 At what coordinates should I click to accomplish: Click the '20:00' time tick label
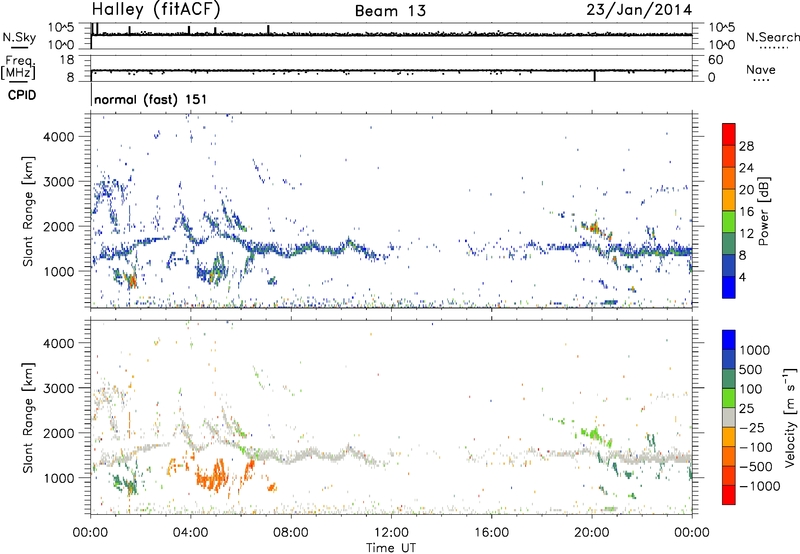point(591,533)
